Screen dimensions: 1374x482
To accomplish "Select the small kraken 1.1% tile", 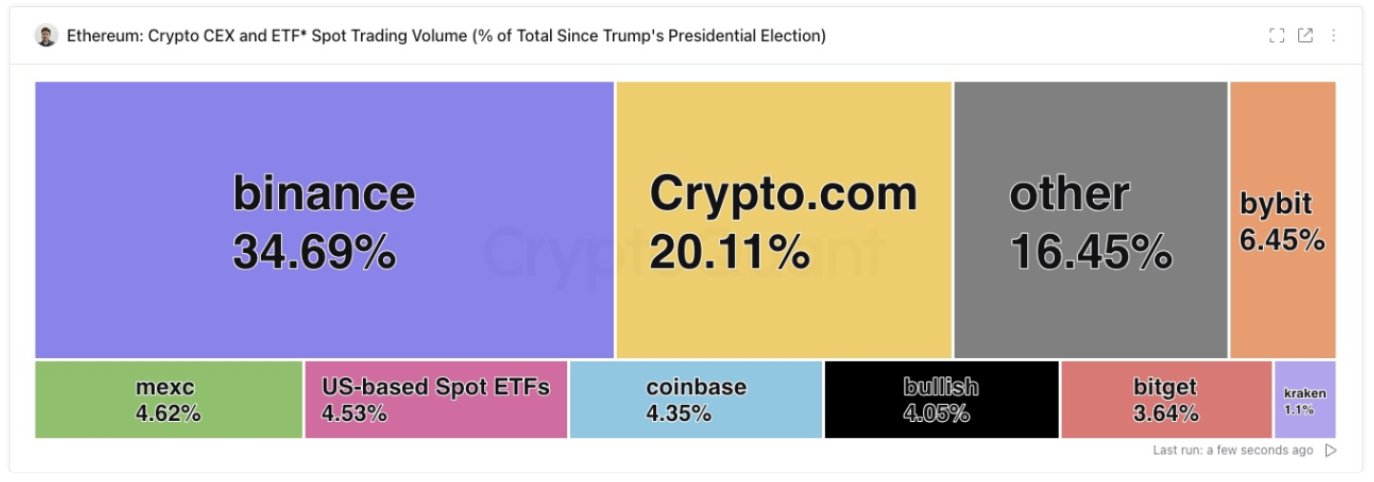I will [1304, 400].
